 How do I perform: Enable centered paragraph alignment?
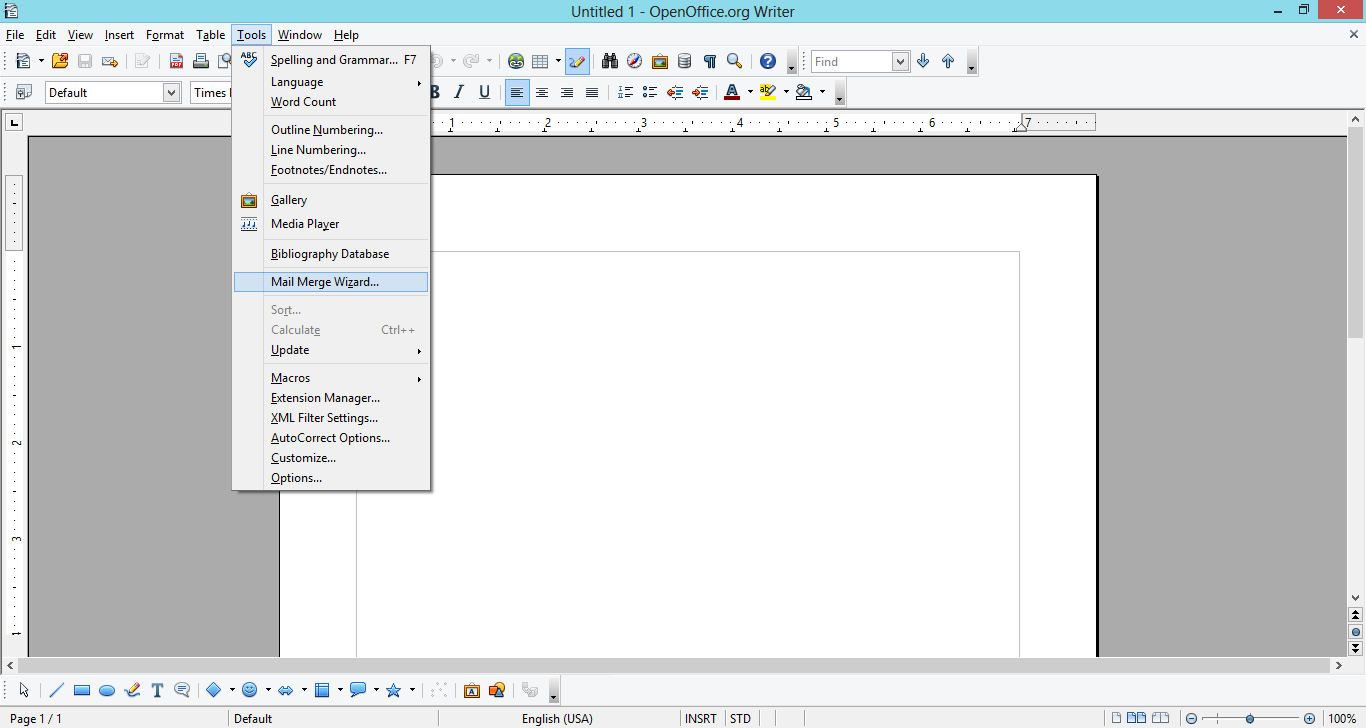point(542,92)
